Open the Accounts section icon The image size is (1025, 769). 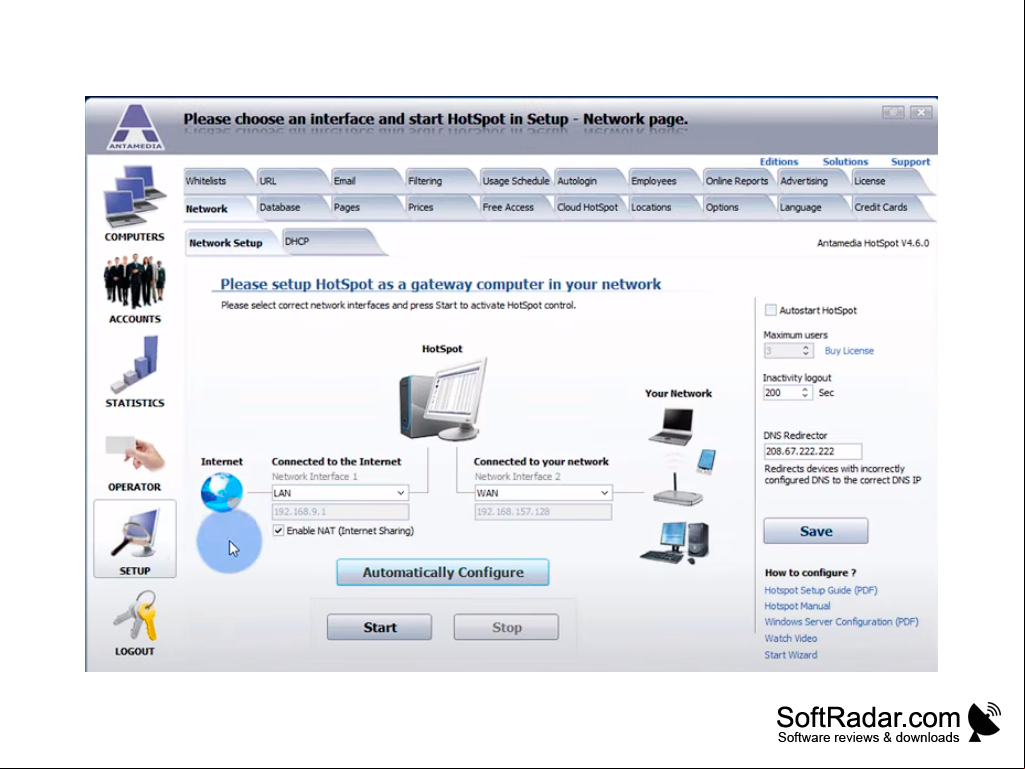coord(135,281)
